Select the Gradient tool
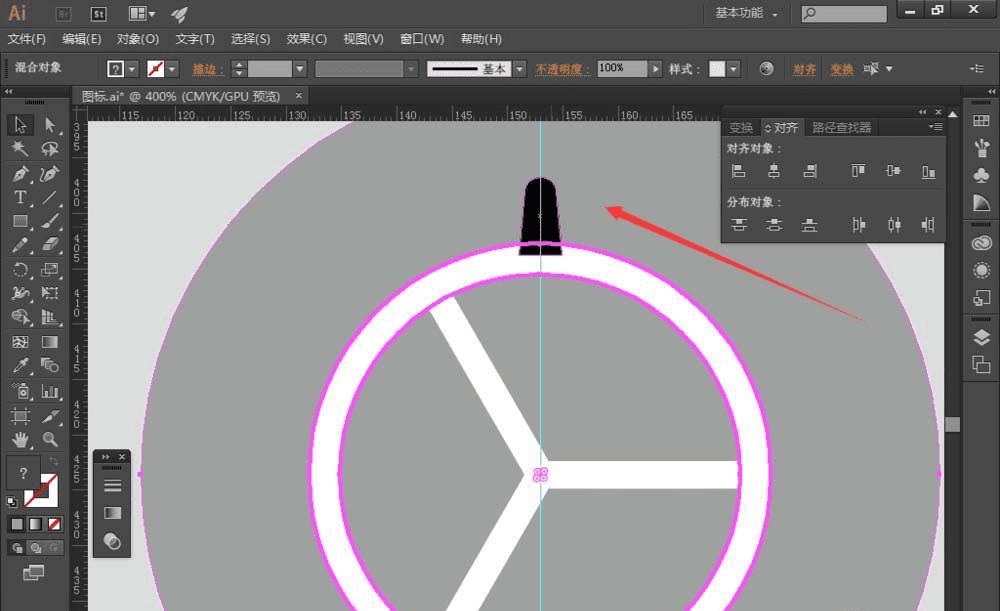This screenshot has height=611, width=1000. [x=50, y=342]
